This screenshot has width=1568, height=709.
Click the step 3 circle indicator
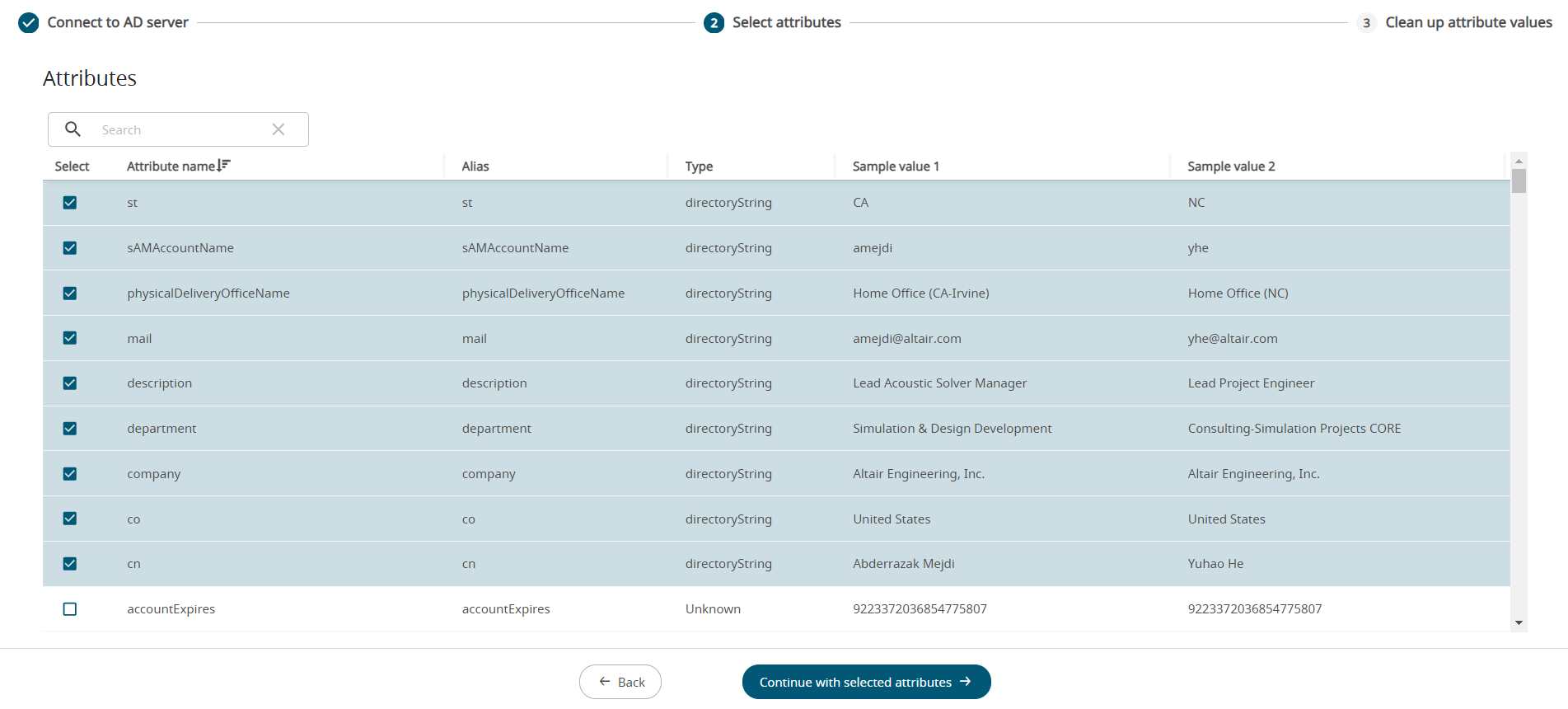(1366, 22)
